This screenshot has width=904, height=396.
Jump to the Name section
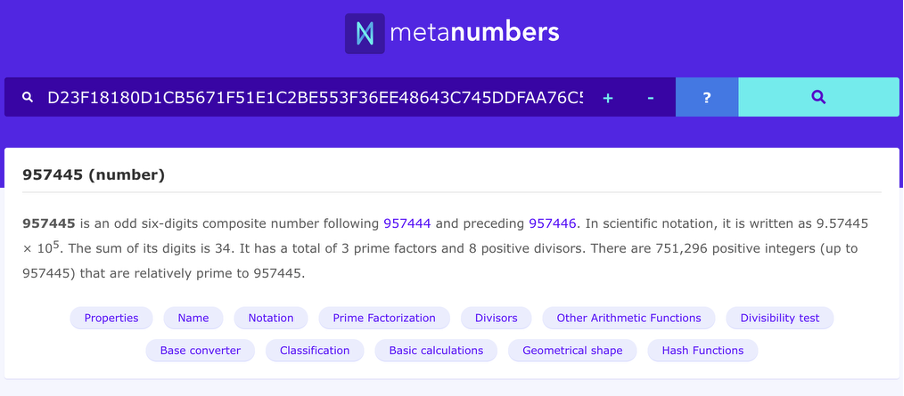click(x=193, y=318)
